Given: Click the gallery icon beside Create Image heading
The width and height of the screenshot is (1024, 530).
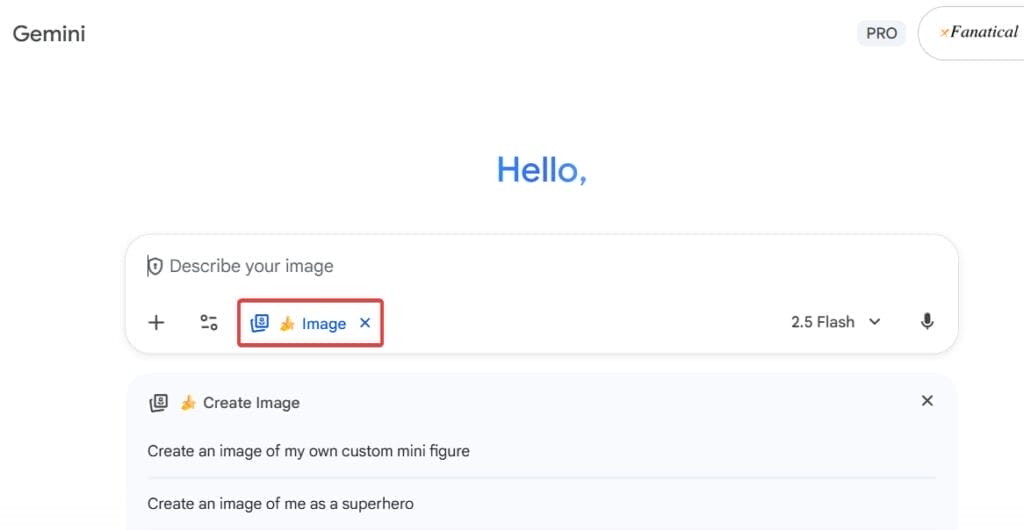Looking at the screenshot, I should (x=158, y=402).
